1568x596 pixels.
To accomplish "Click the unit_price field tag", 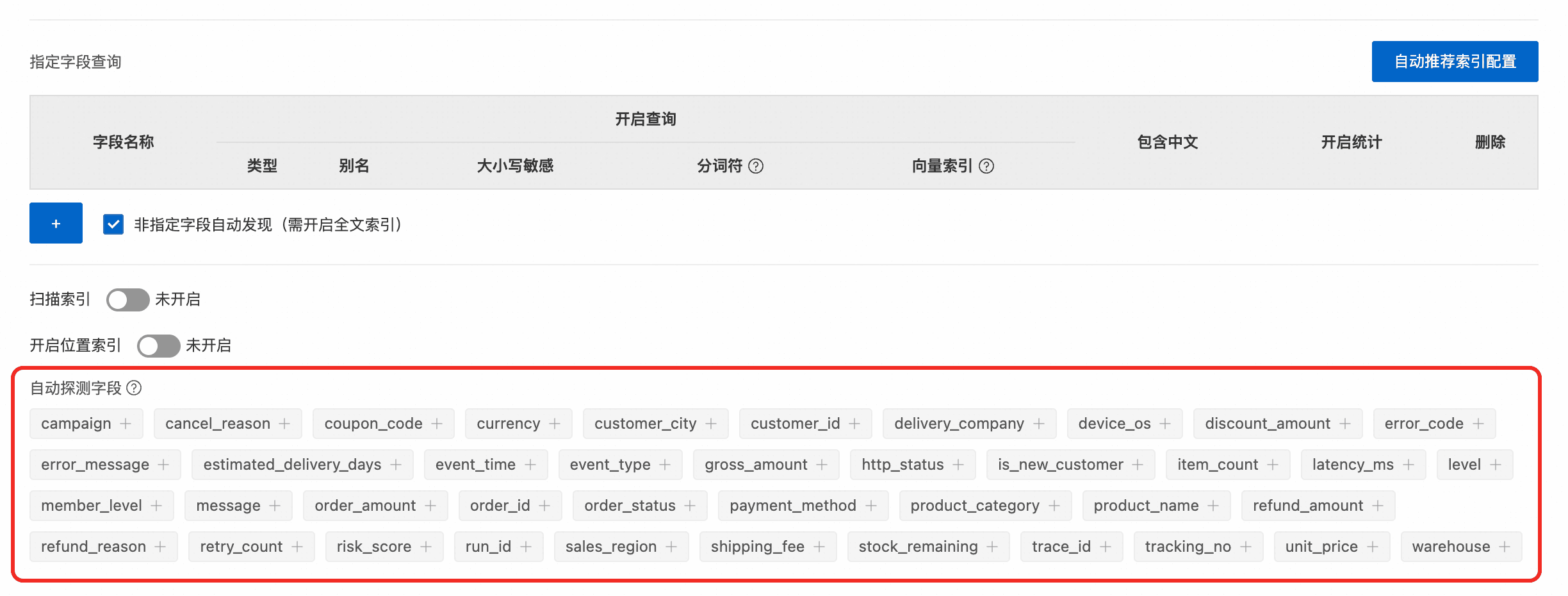I will tap(1332, 547).
